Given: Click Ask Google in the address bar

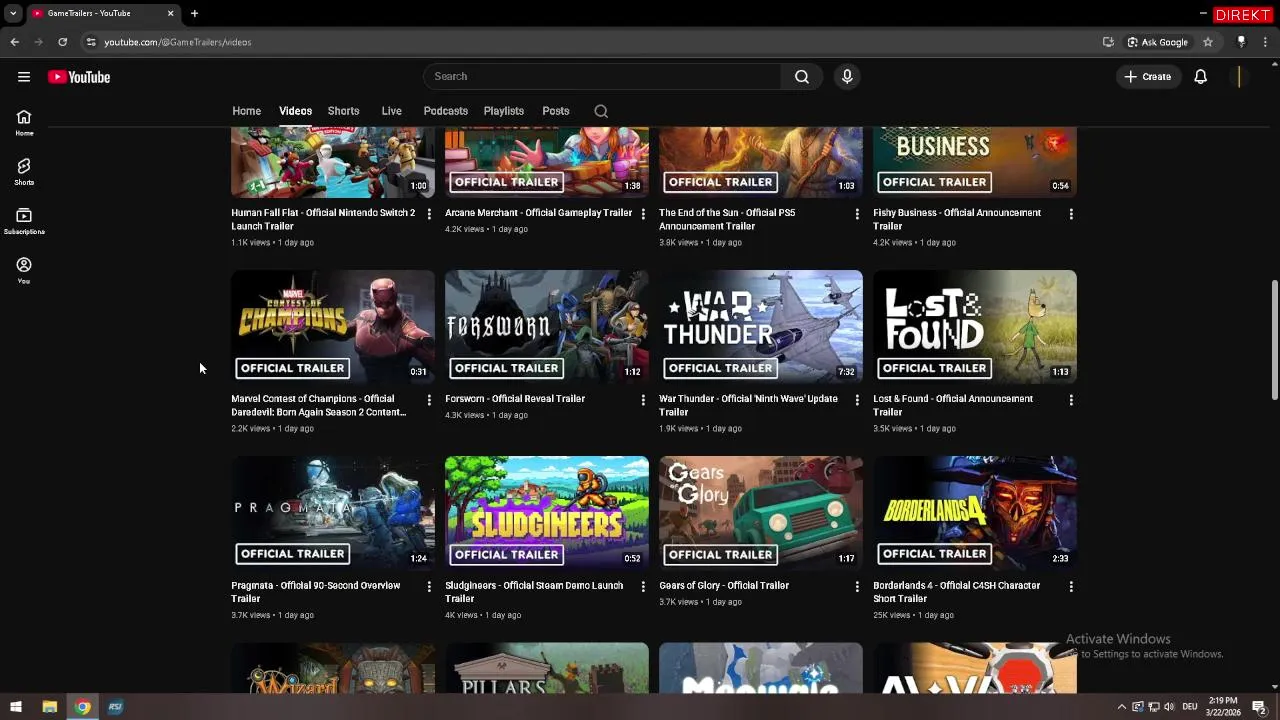Looking at the screenshot, I should 1158,42.
